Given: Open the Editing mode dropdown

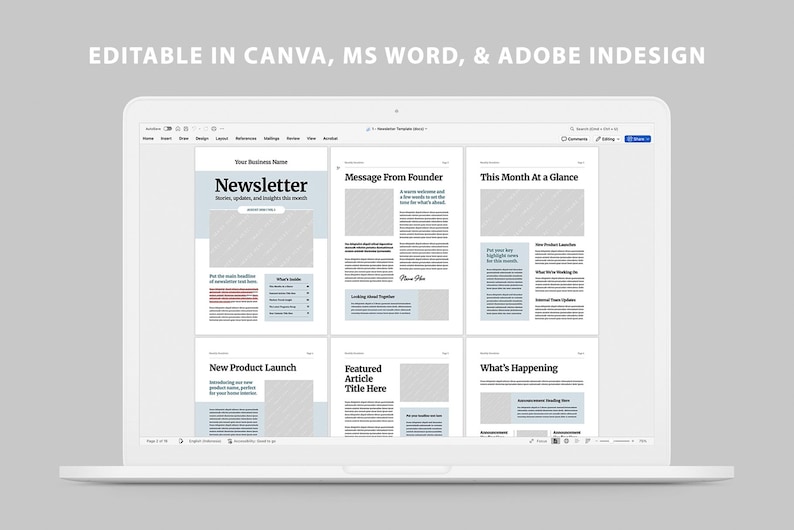Looking at the screenshot, I should [x=608, y=139].
